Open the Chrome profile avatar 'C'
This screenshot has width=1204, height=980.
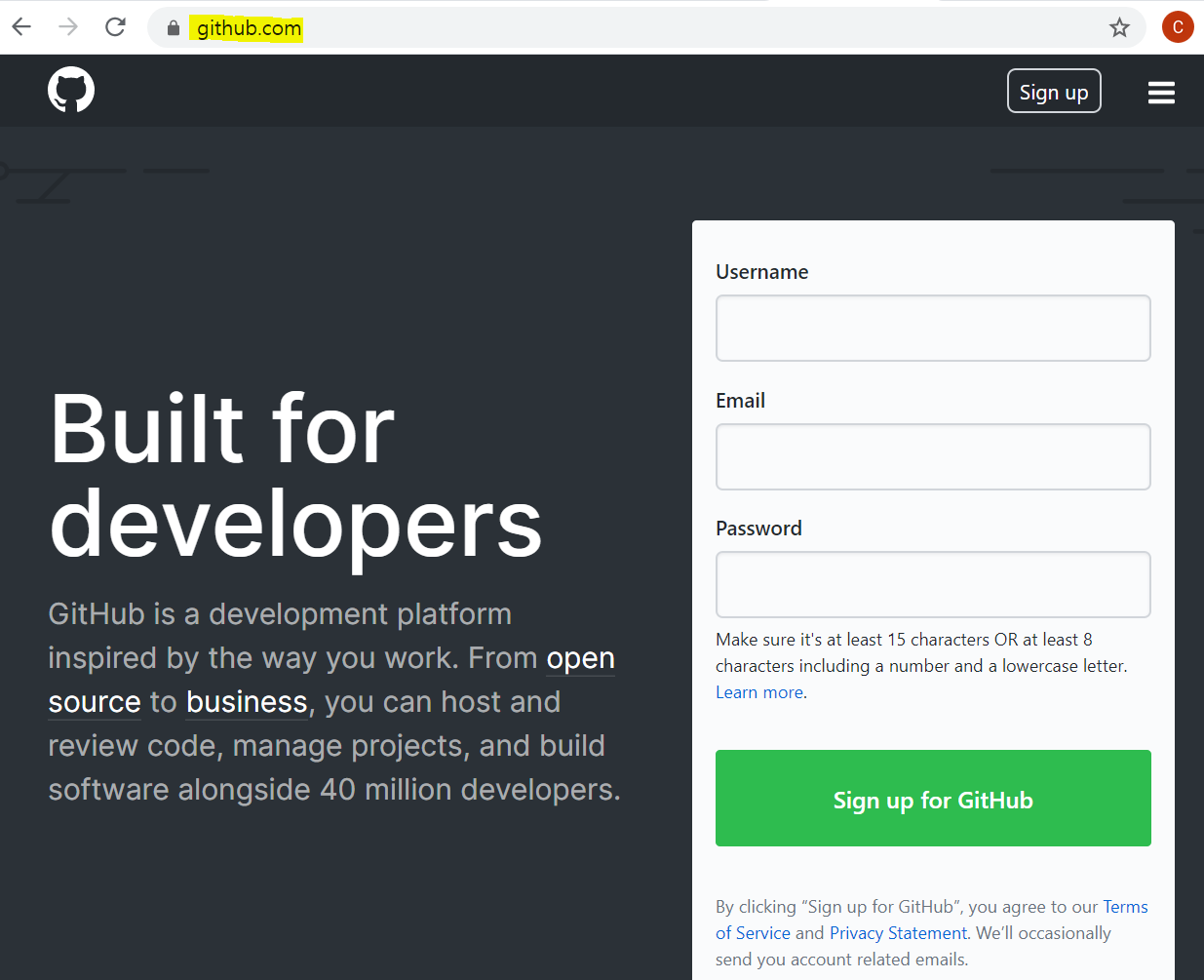pos(1178,27)
